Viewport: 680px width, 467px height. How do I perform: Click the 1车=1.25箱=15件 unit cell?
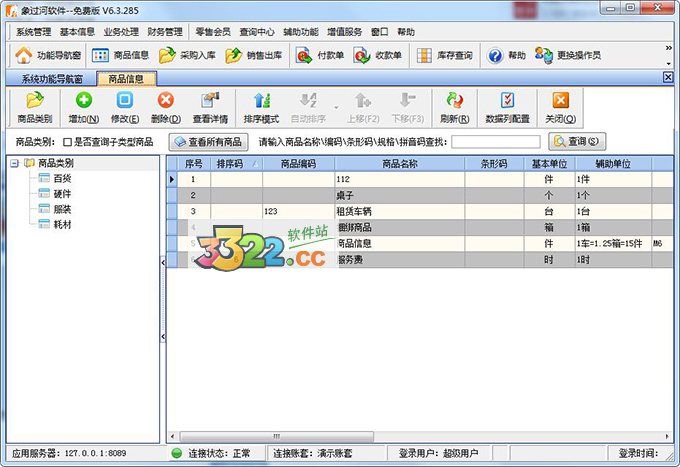coord(613,243)
